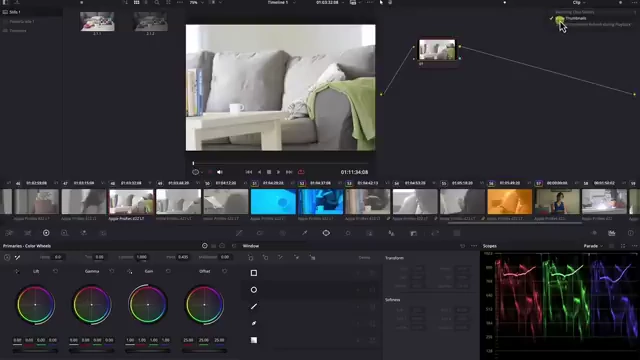
Task: Open viewer overlay mode dropdown
Action: click(x=197, y=172)
